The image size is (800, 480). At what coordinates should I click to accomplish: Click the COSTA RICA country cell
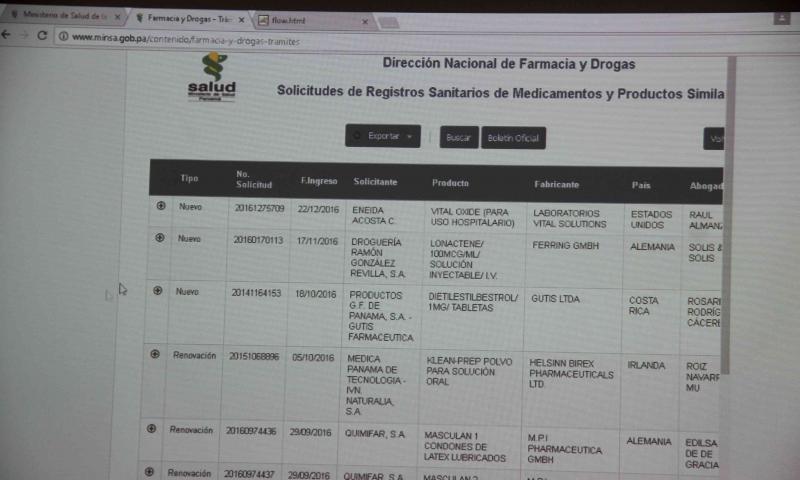click(x=643, y=306)
